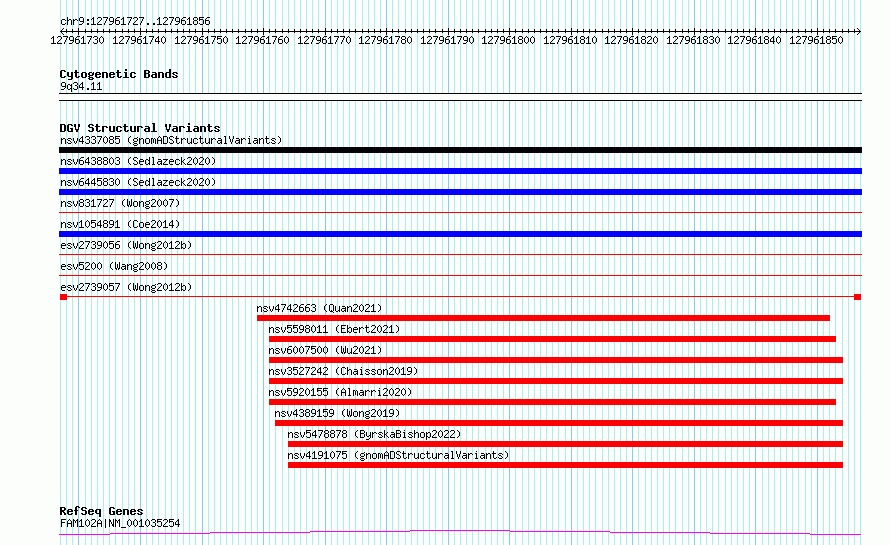Open variant nsv1054891 (Coe2014)
Image resolution: width=890 pixels, height=545 pixels.
[x=120, y=224]
